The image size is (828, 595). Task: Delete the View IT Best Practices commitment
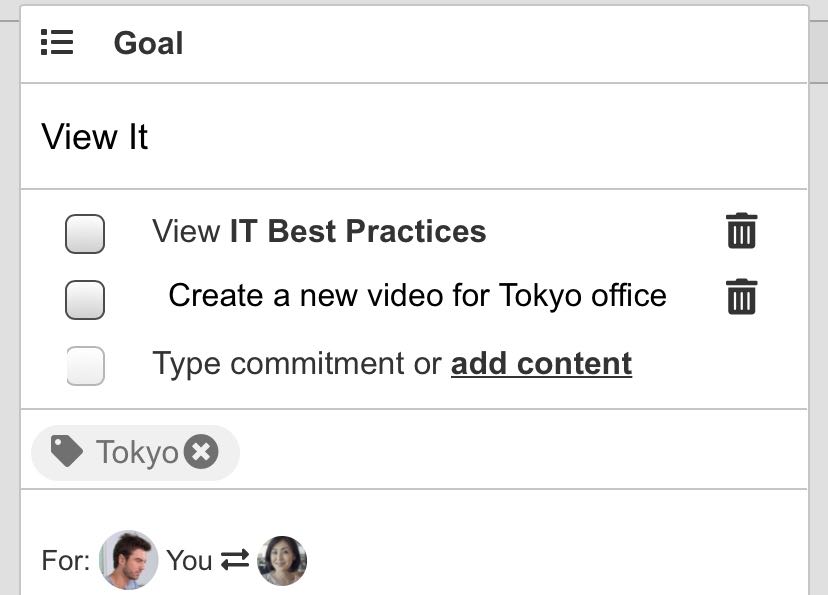(x=741, y=231)
